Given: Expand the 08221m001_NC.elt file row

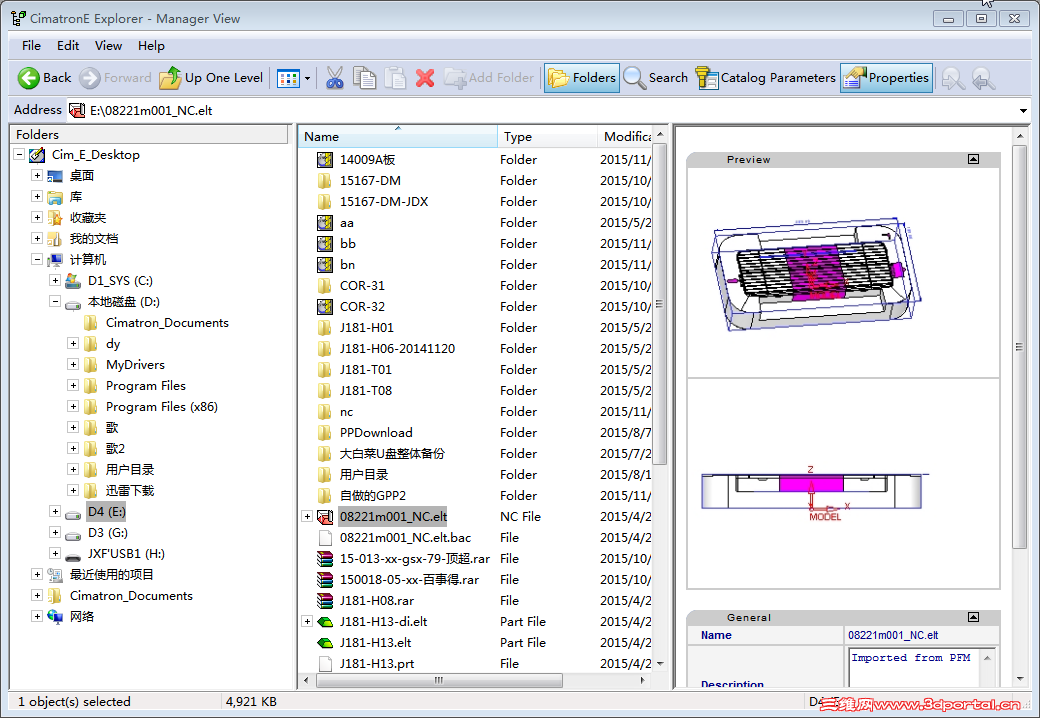Looking at the screenshot, I should coord(307,516).
